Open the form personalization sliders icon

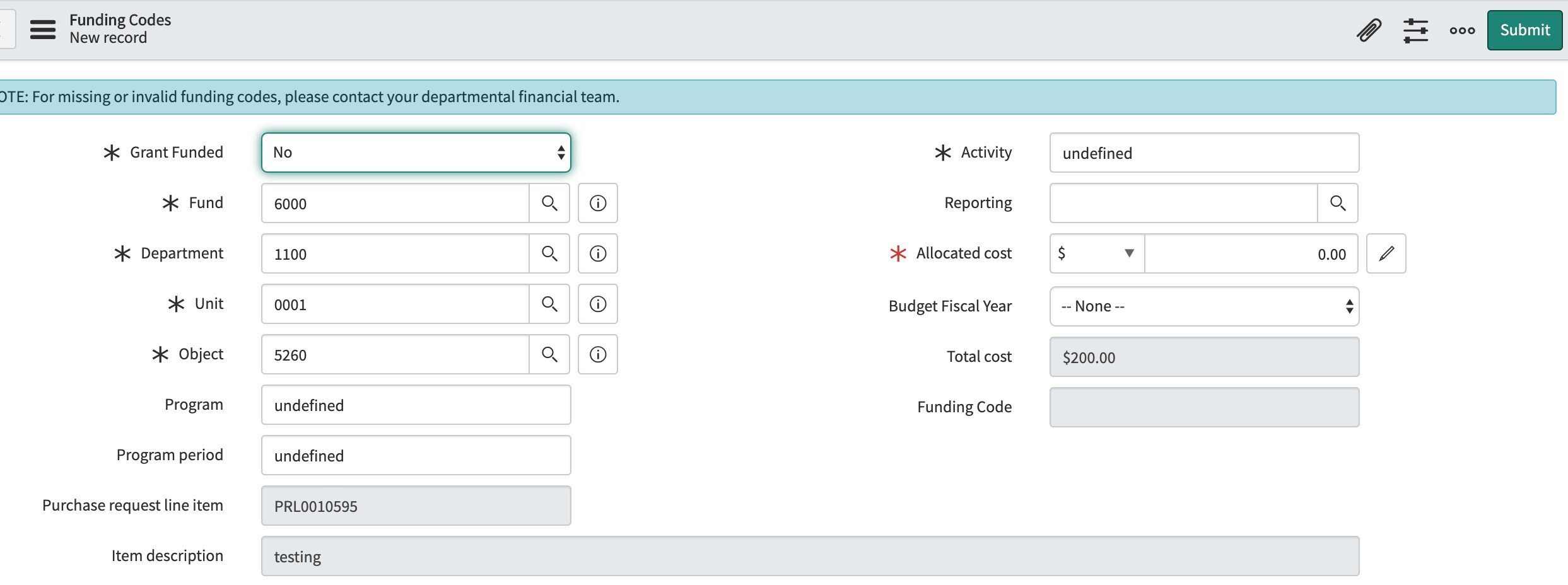point(1415,30)
